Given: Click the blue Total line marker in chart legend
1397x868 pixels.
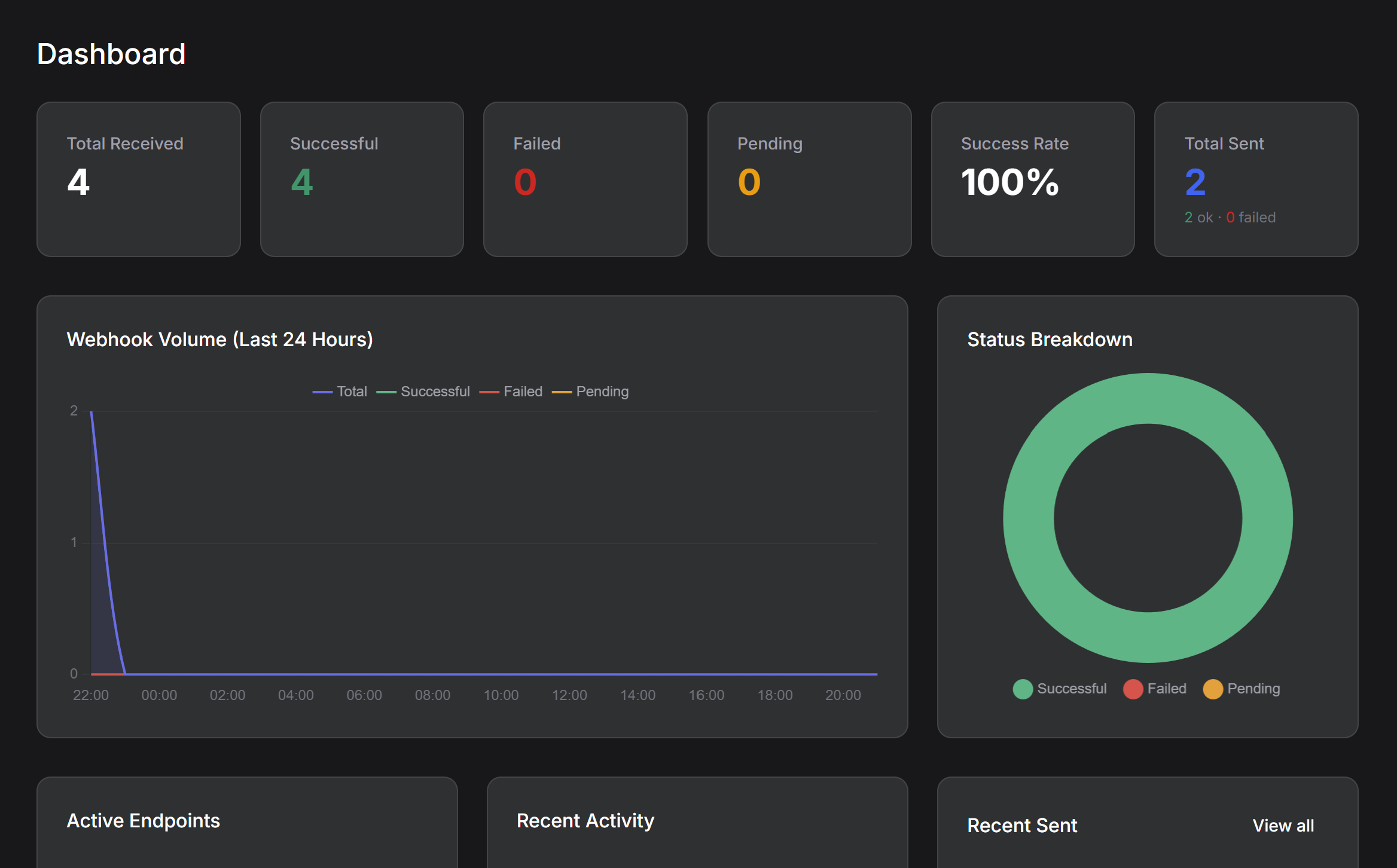Looking at the screenshot, I should click(x=322, y=391).
